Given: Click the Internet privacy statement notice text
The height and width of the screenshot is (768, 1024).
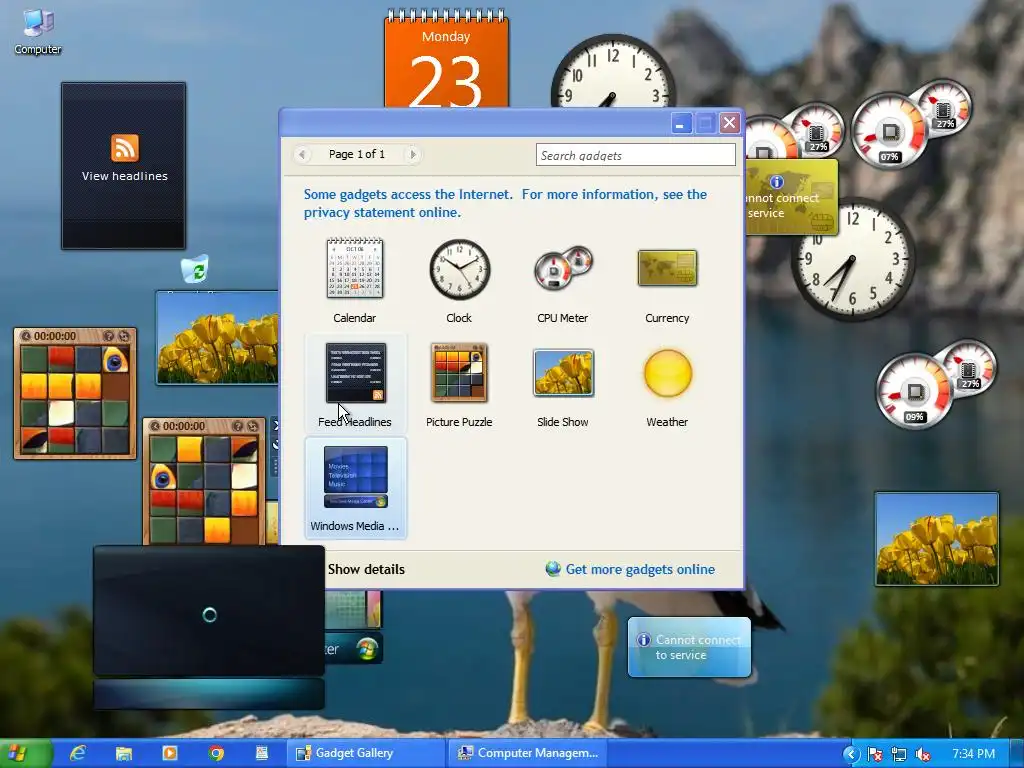Looking at the screenshot, I should pyautogui.click(x=505, y=203).
